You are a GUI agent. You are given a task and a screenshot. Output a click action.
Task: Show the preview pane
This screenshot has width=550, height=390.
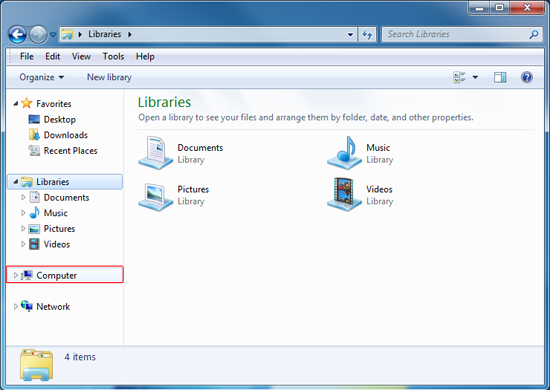[x=500, y=77]
